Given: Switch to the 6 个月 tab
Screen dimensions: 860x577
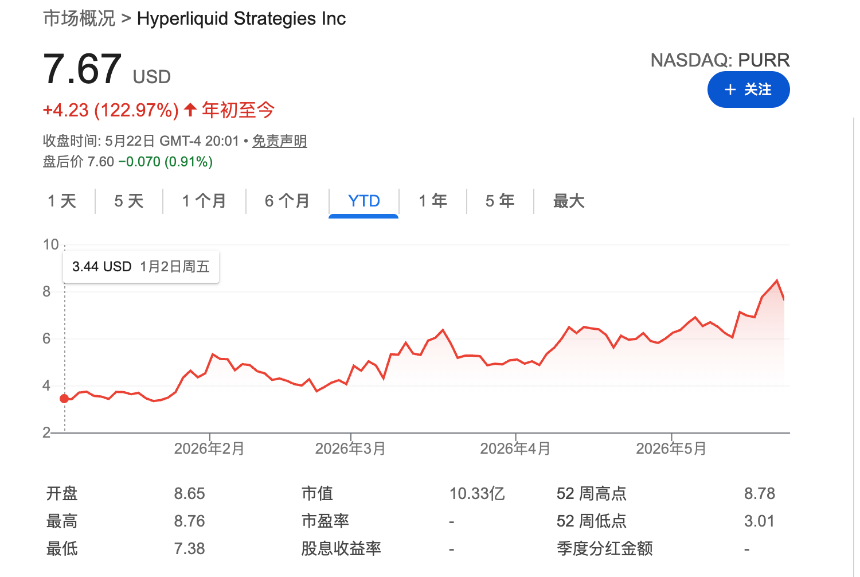Looking at the screenshot, I should click(287, 201).
